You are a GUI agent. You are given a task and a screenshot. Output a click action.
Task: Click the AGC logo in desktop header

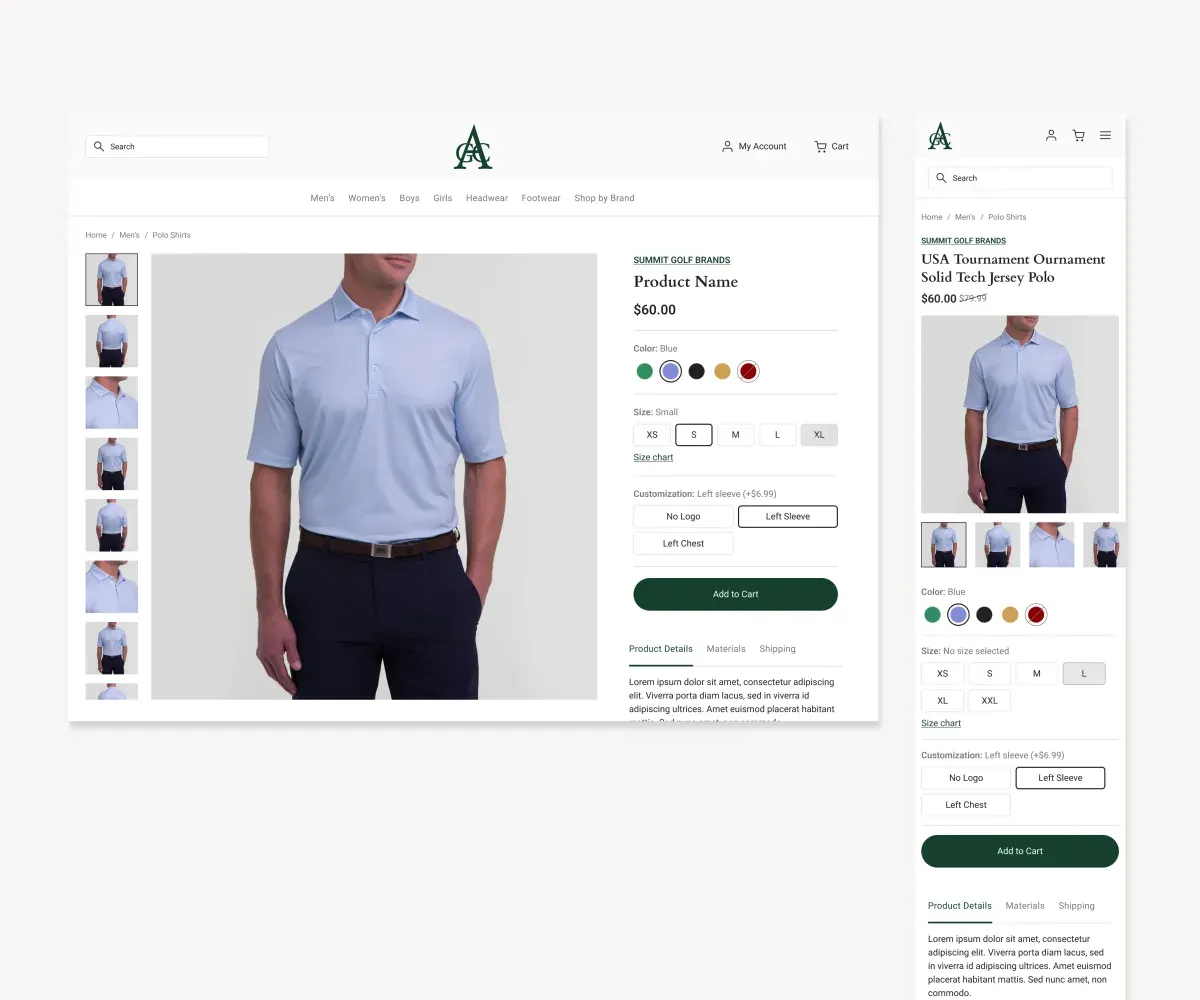click(x=473, y=147)
